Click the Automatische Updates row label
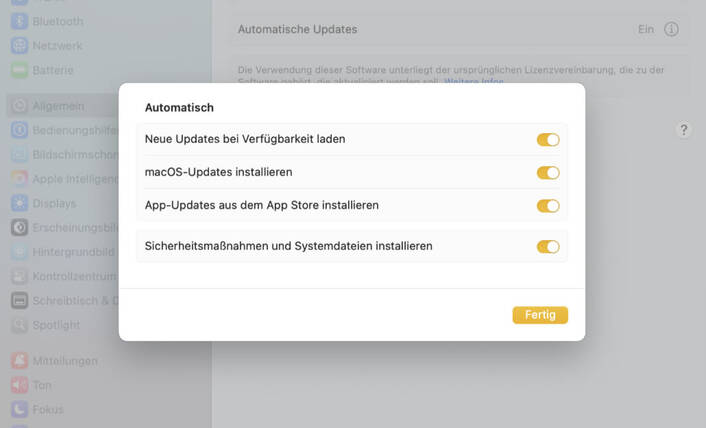The width and height of the screenshot is (706, 428). [x=298, y=29]
